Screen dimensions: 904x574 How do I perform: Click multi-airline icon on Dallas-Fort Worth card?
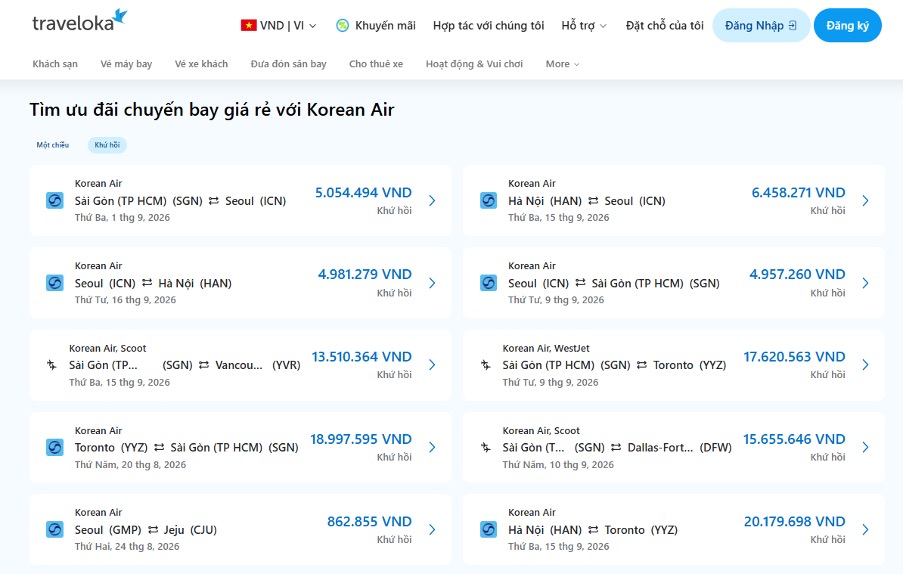[x=485, y=447]
